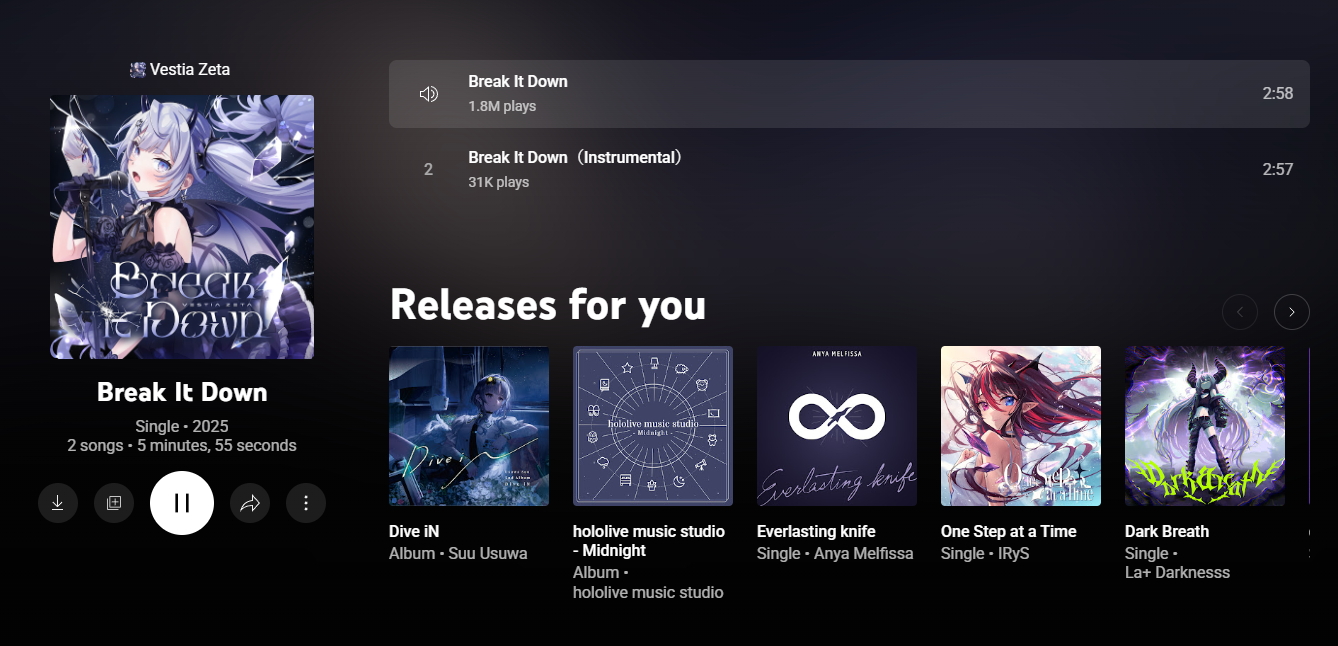The image size is (1338, 646).
Task: Select track number 2 in the list
Action: pyautogui.click(x=428, y=170)
